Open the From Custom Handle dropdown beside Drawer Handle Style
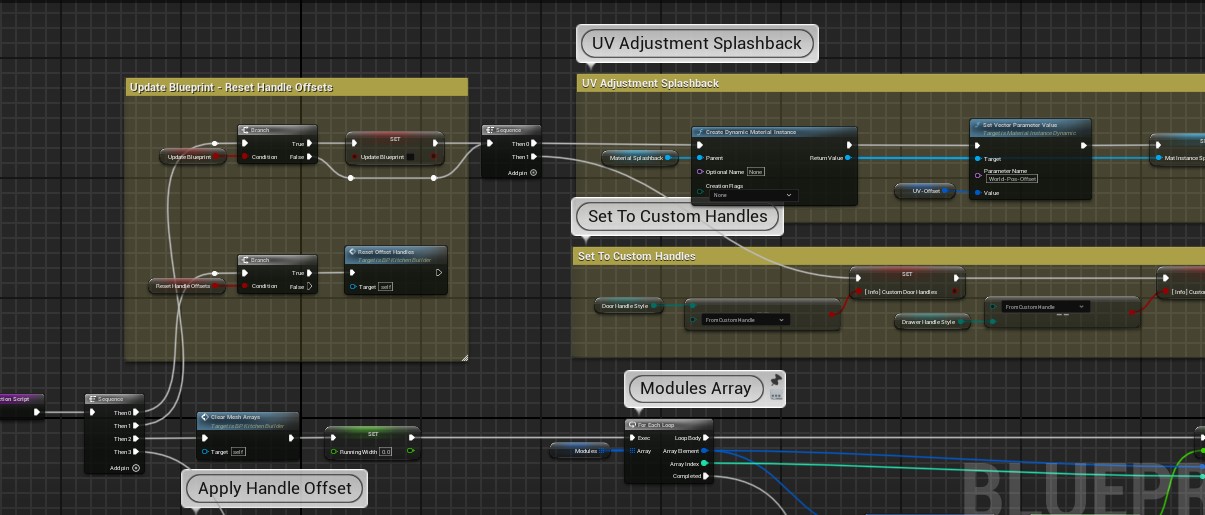Screen dimensions: 1205x515 pos(1046,307)
